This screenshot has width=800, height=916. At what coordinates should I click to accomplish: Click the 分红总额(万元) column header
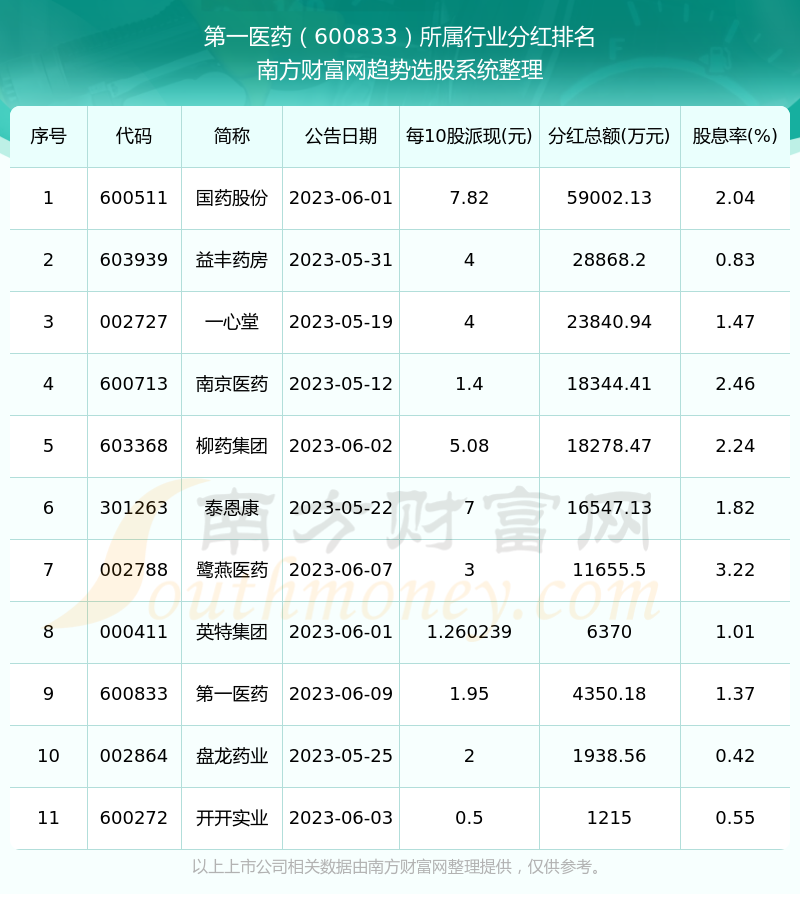tap(609, 137)
